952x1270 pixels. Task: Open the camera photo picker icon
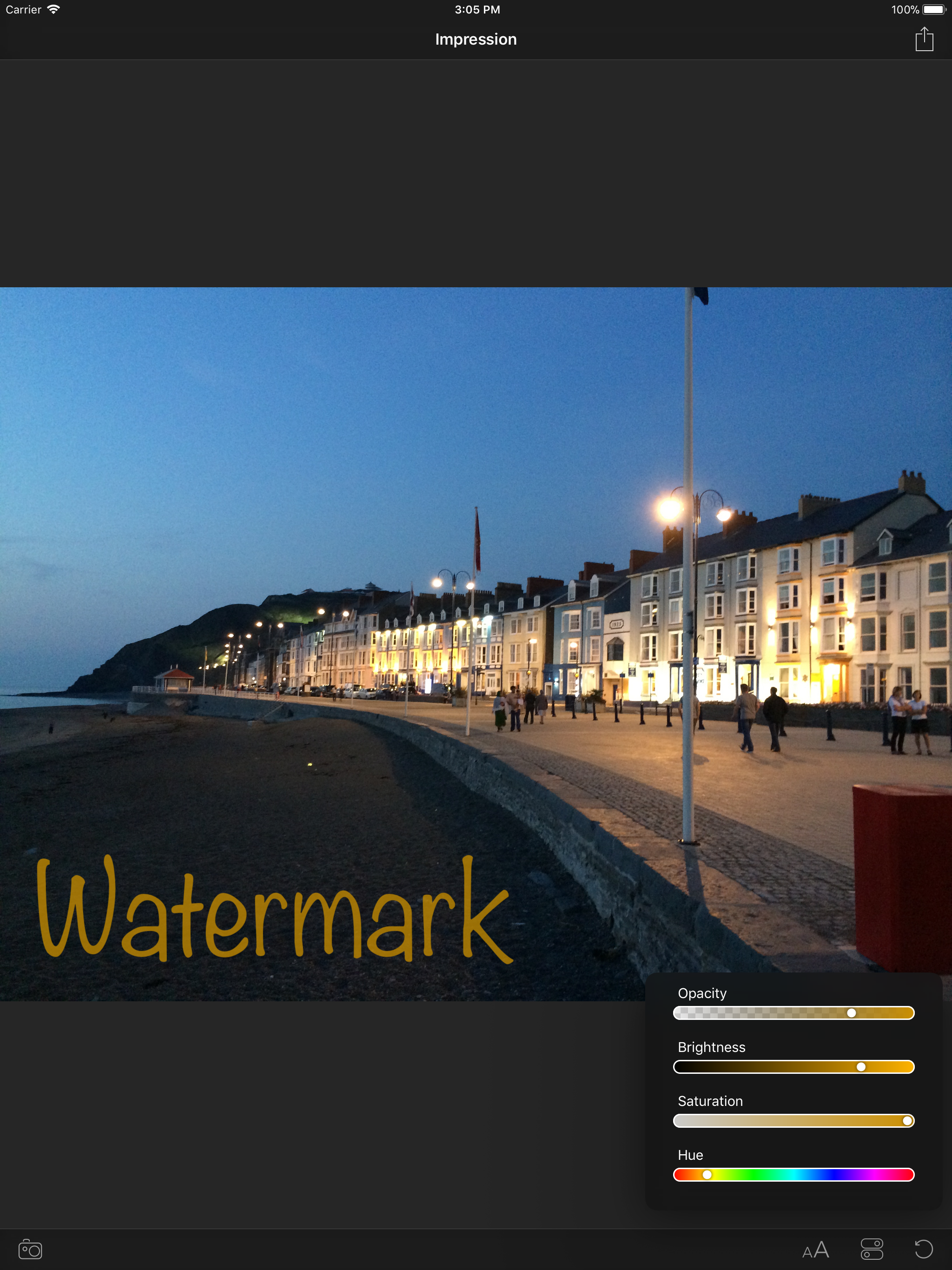click(x=30, y=1250)
